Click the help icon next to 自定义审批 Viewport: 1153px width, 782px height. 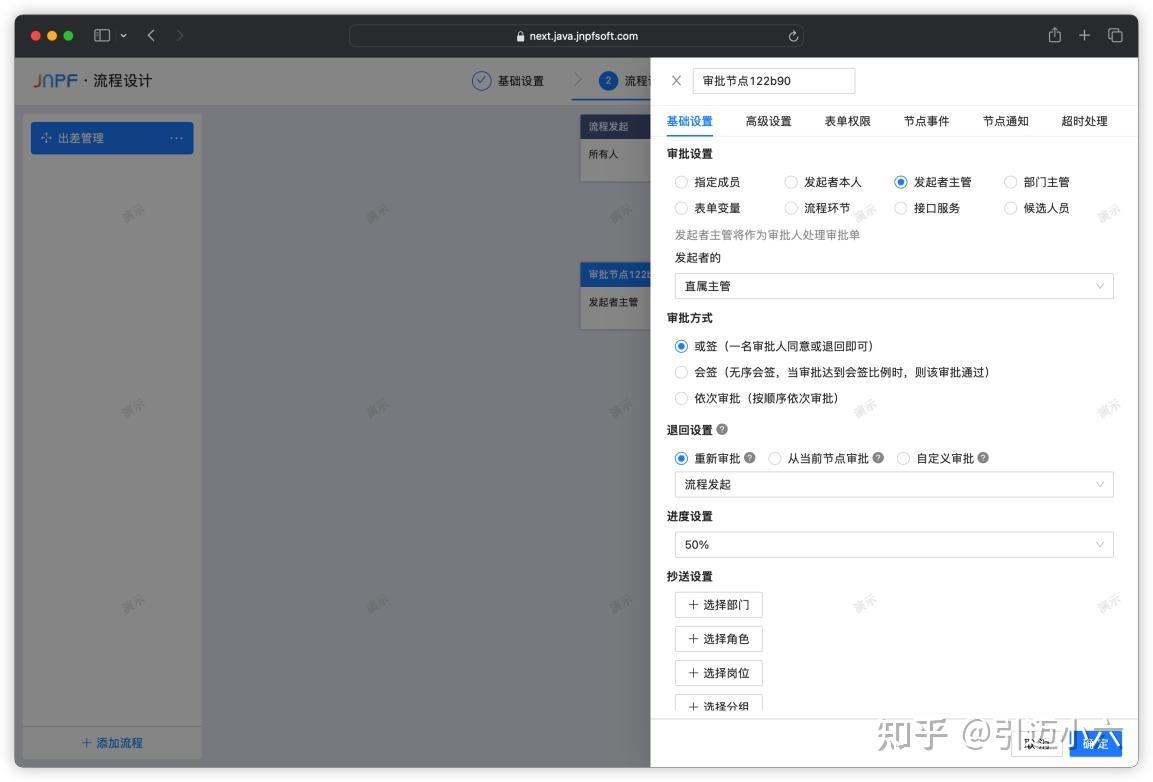982,457
